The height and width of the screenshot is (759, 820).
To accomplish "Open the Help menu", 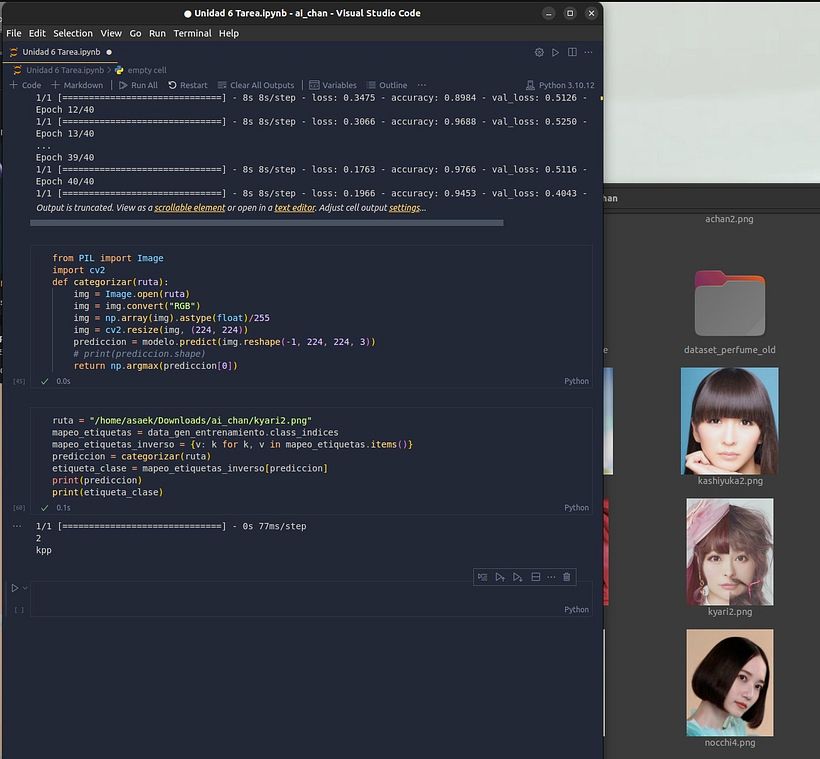I will 229,33.
